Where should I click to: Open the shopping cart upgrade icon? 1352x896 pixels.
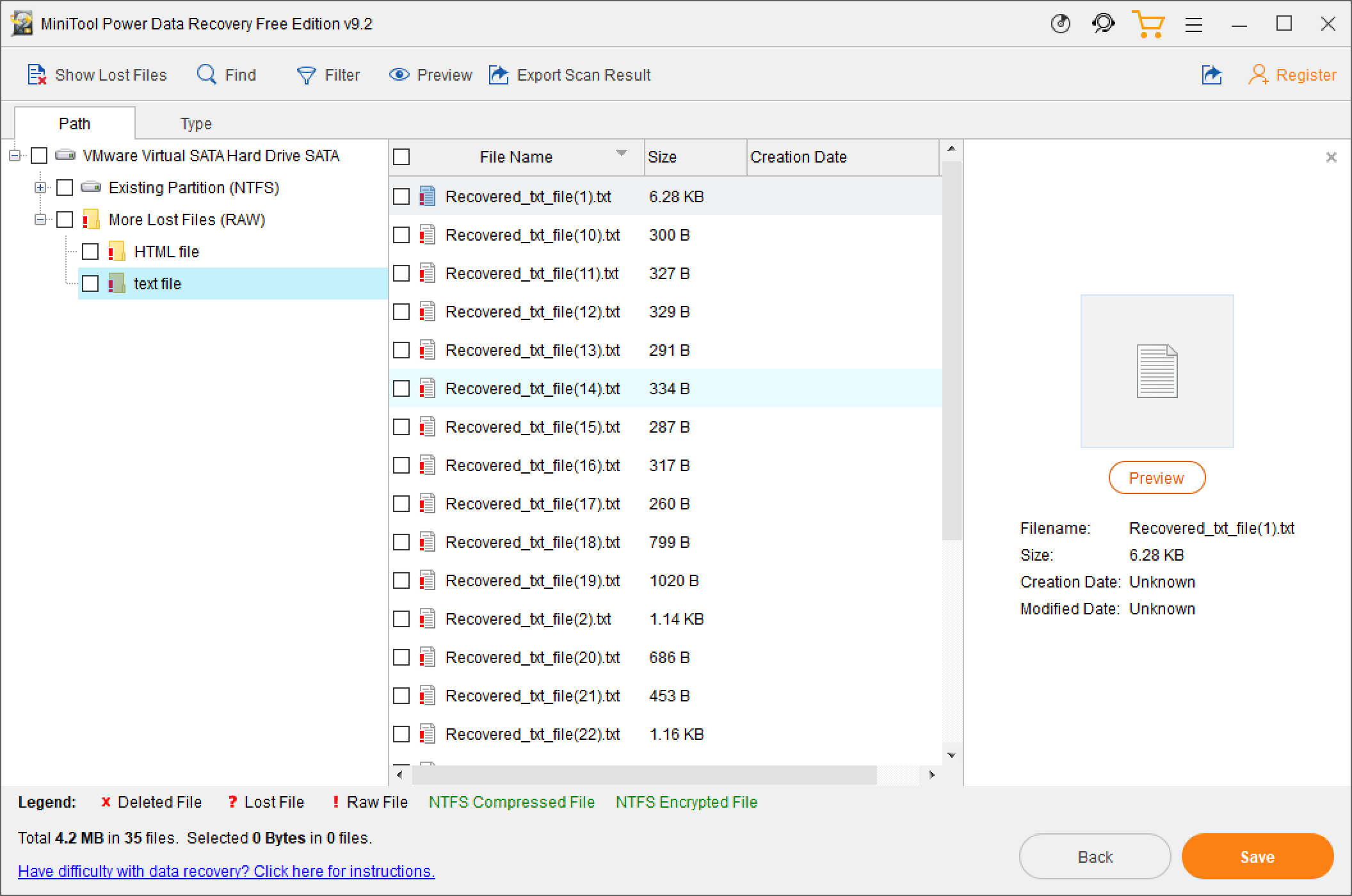(x=1148, y=24)
